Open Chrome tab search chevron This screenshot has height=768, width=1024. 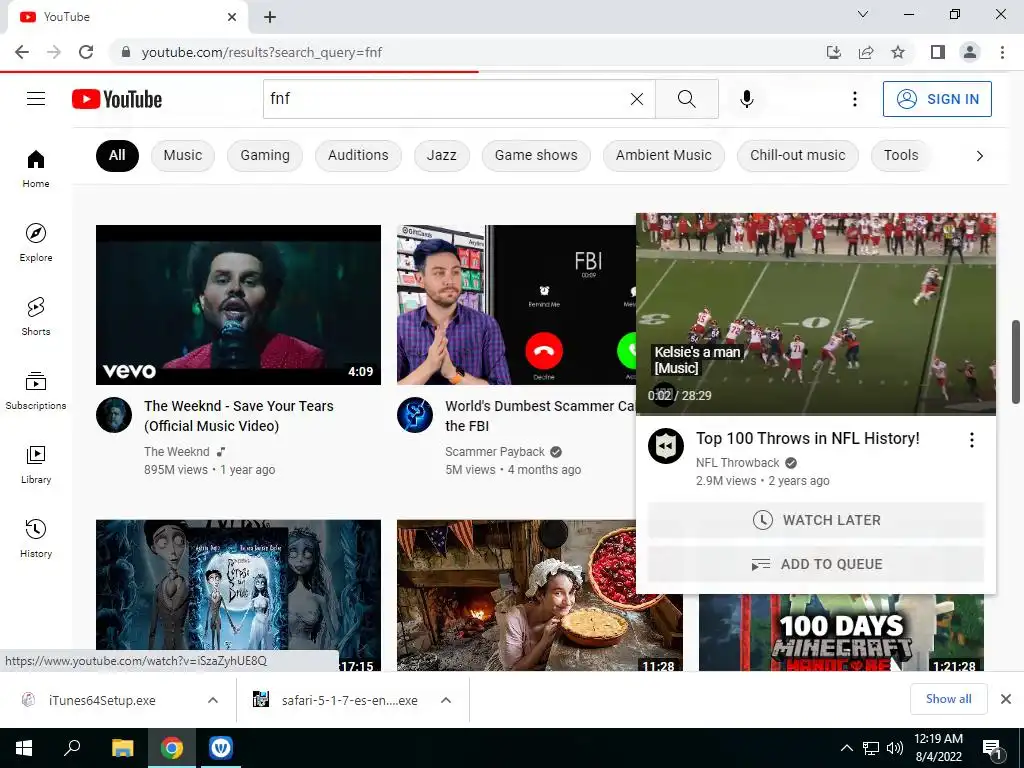pyautogui.click(x=863, y=14)
